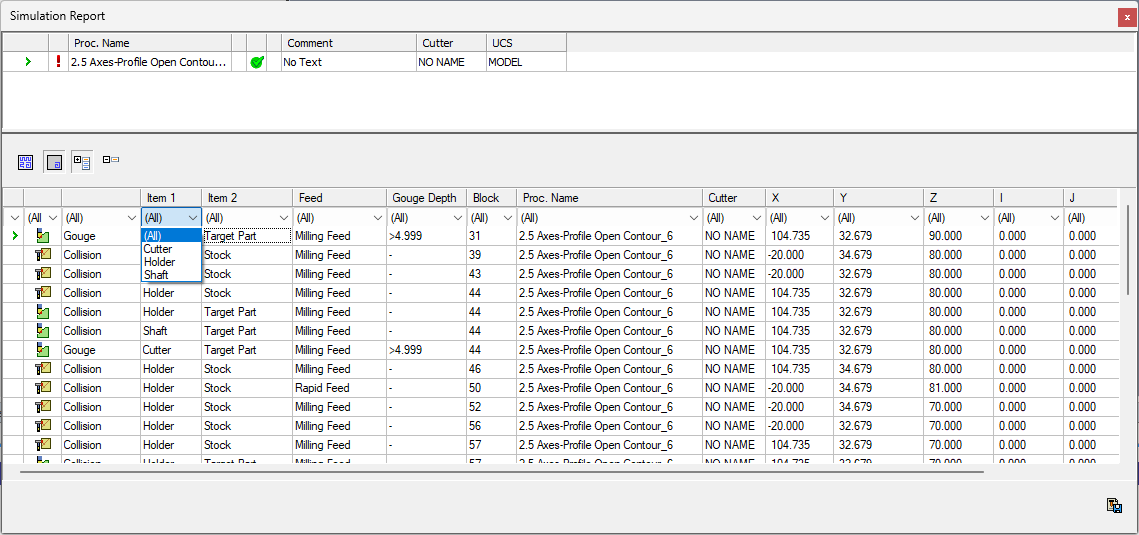Click the vertical scrollbar of results table
Viewport: 1139px width, 535px height.
[x=1127, y=300]
